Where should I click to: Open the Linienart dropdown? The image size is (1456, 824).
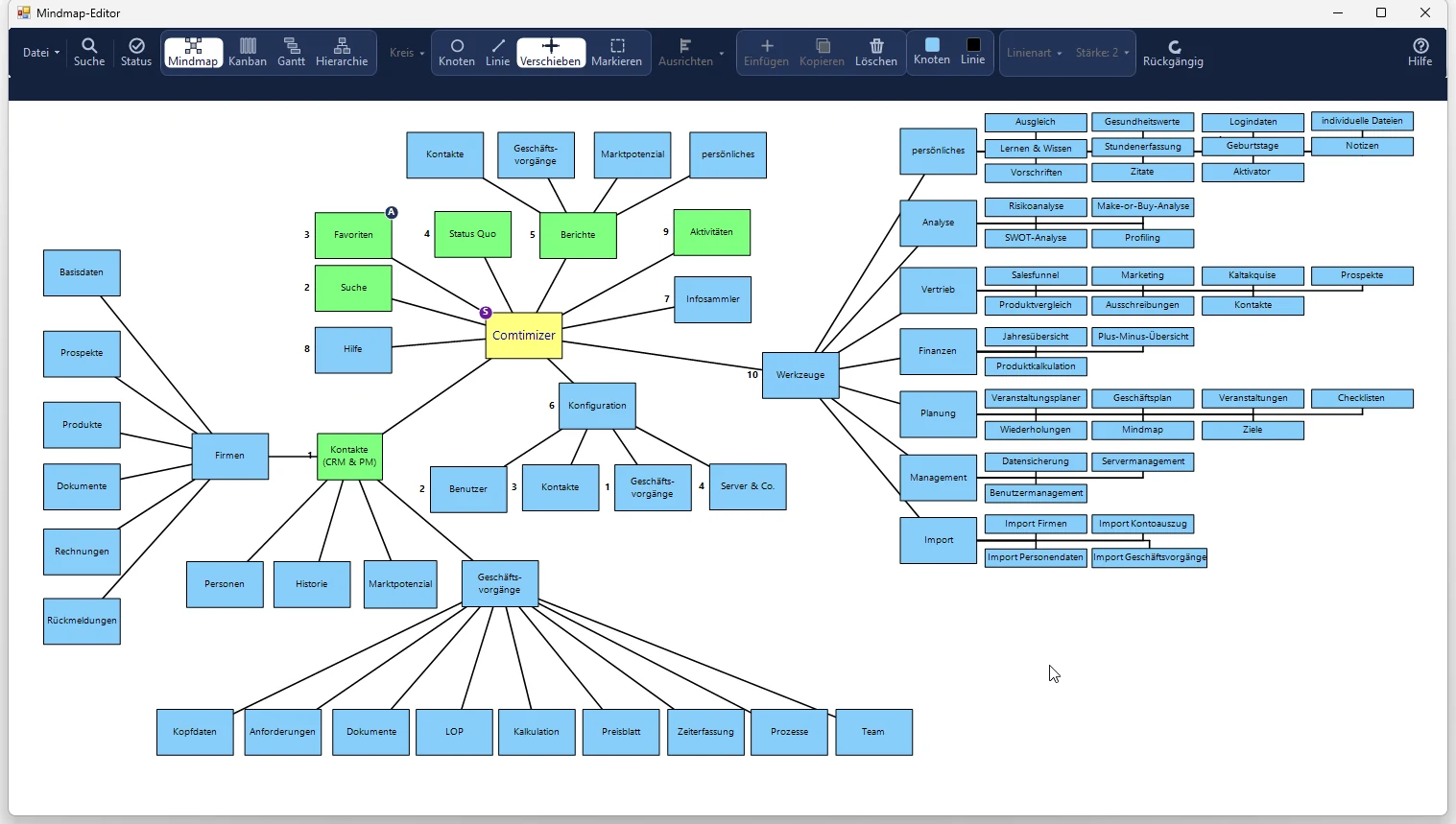point(1034,53)
